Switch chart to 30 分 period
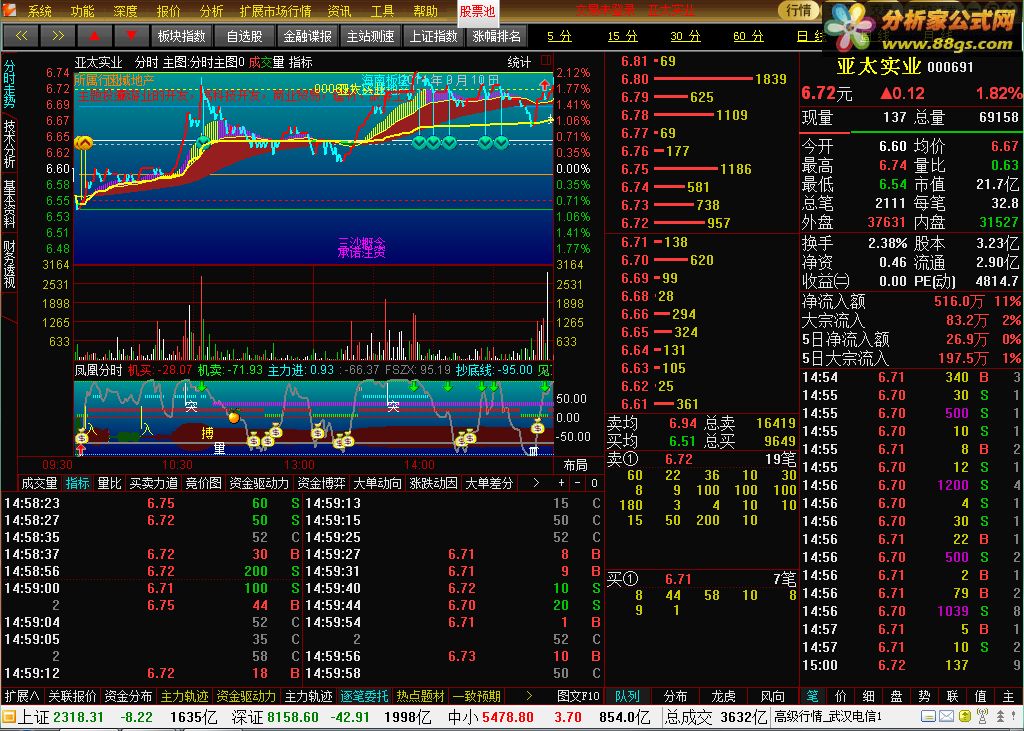This screenshot has height=731, width=1024. [685, 37]
